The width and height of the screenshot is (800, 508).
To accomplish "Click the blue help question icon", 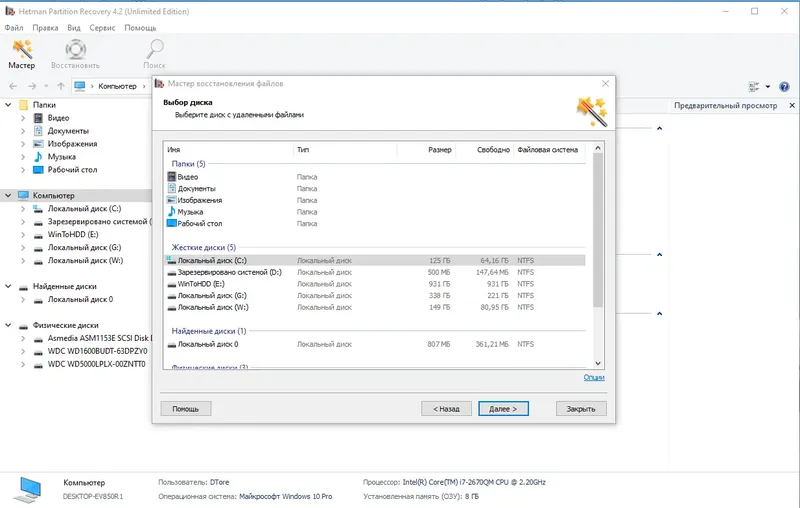I will point(784,87).
